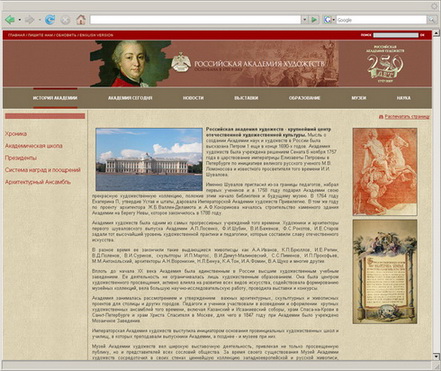Open the ИСТОРИЯ АКАДЕМИИ menu tab
The image size is (441, 371).
[x=55, y=98]
